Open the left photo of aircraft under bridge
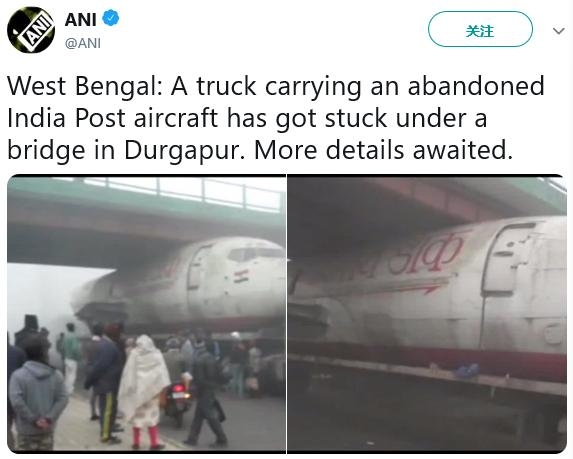573x459 pixels. pos(146,314)
